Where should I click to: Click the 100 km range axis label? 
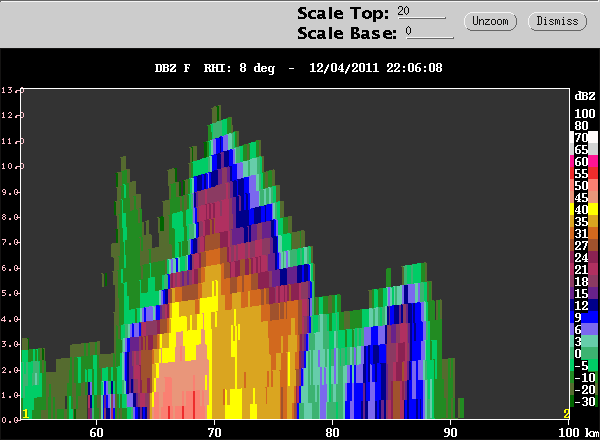click(x=569, y=432)
